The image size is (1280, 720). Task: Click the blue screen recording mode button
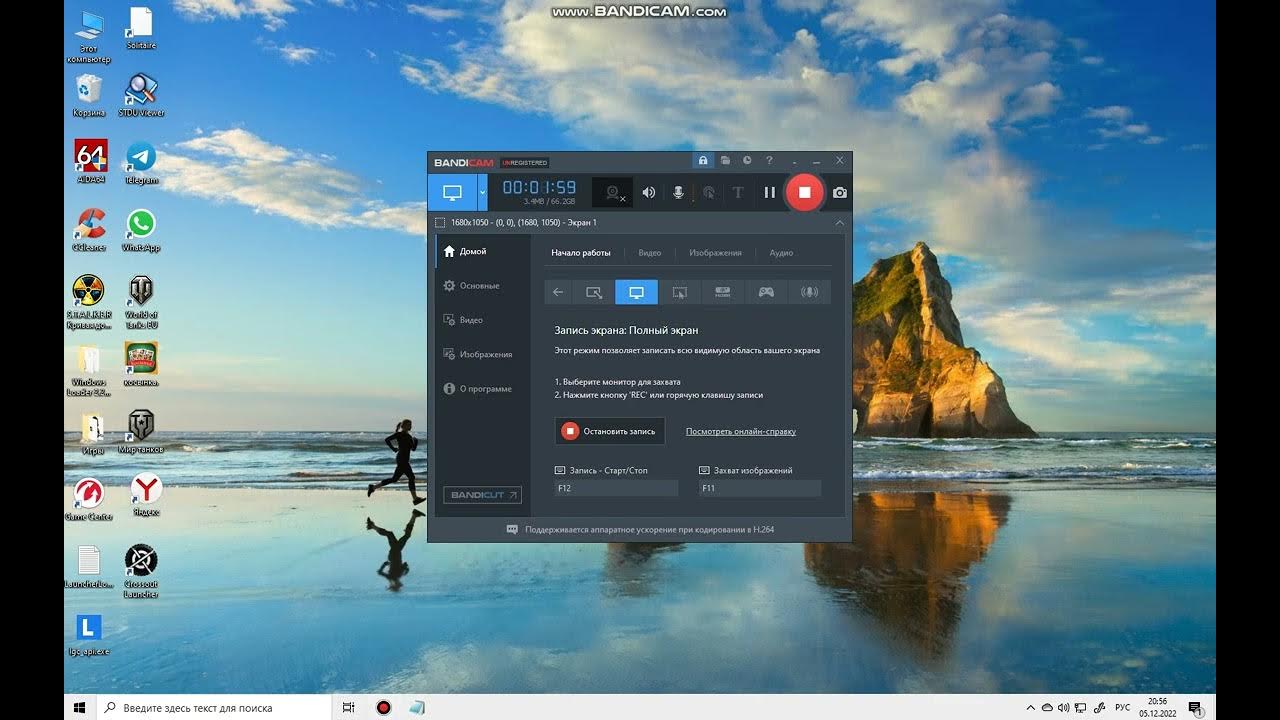[x=452, y=192]
